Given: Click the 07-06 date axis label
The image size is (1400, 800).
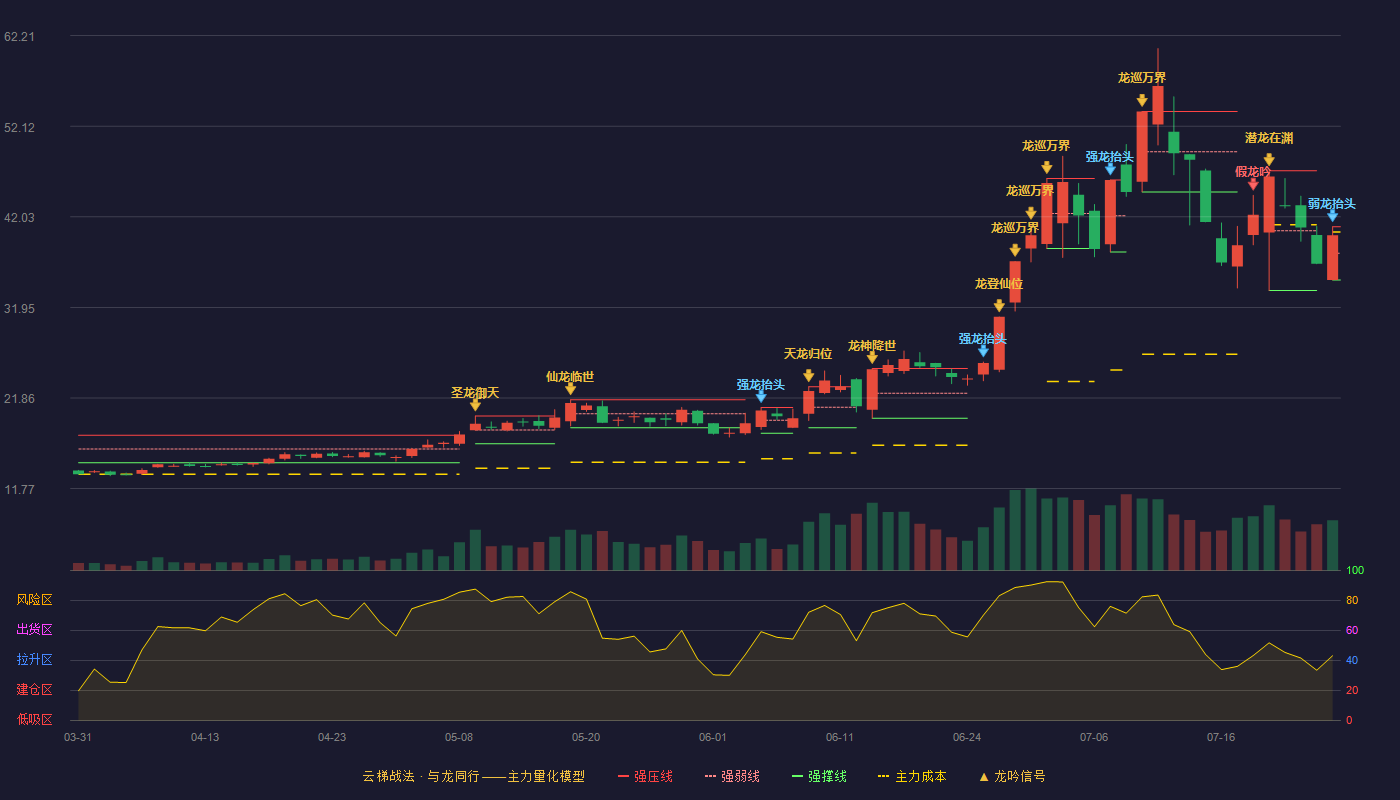Looking at the screenshot, I should [x=1094, y=737].
